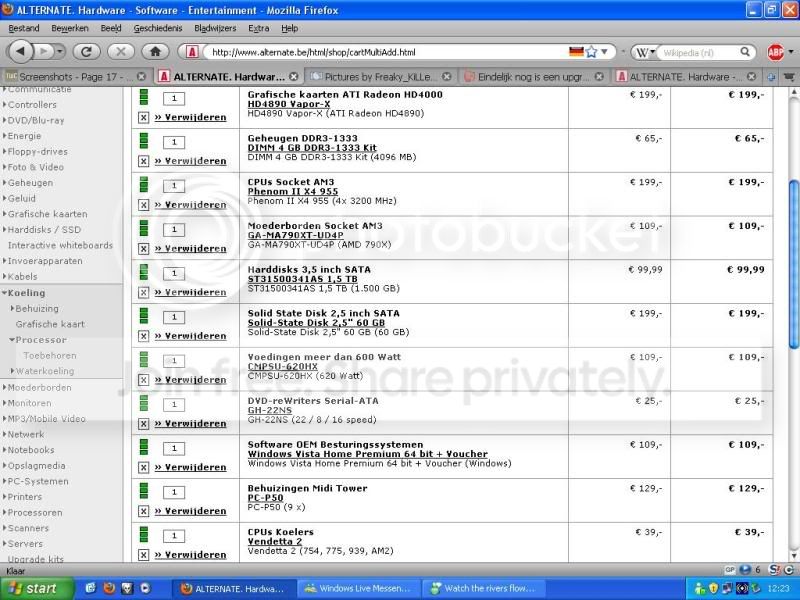Click the security shield tray icon

[714, 589]
